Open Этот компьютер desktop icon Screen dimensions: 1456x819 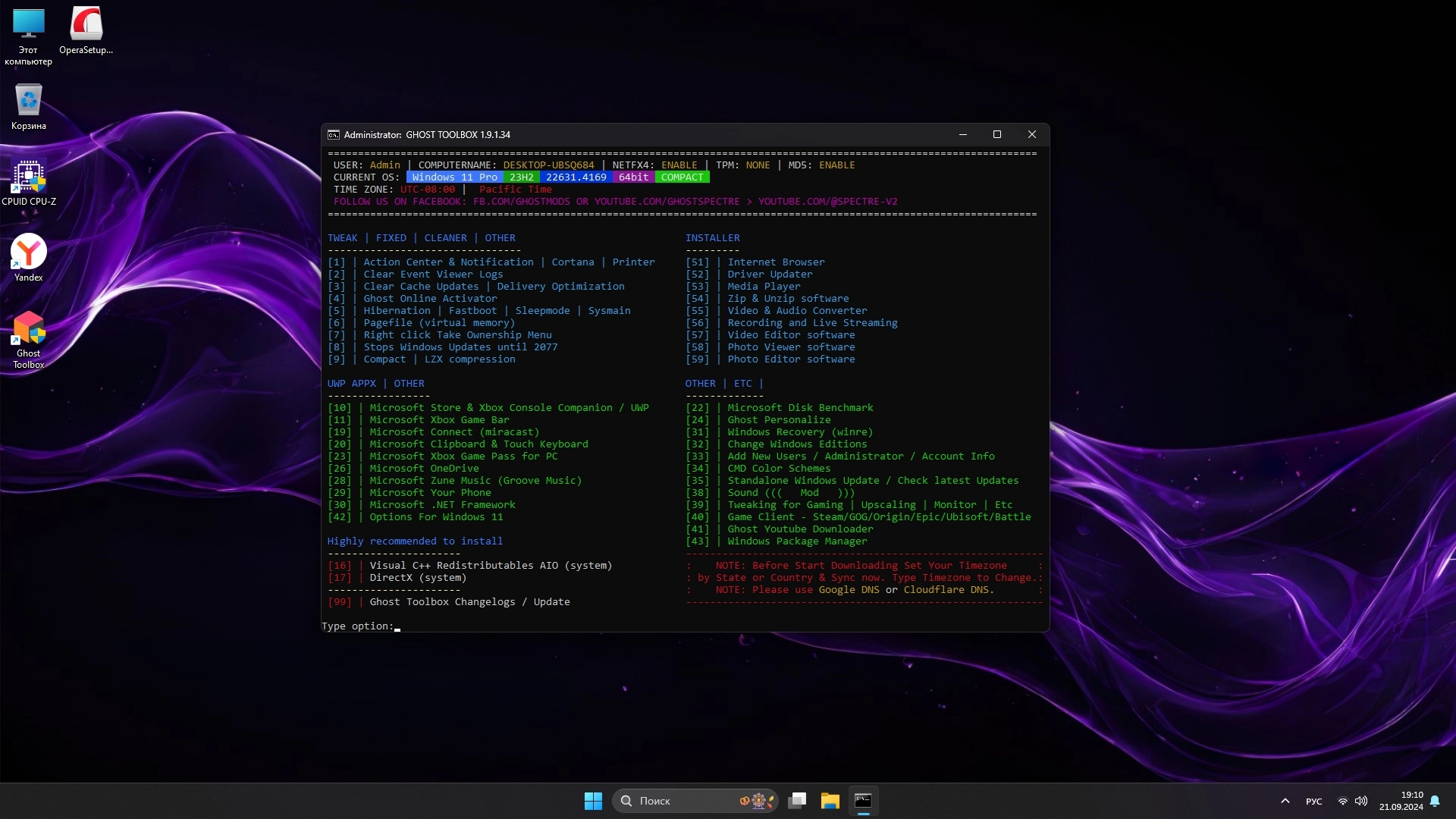tap(28, 25)
